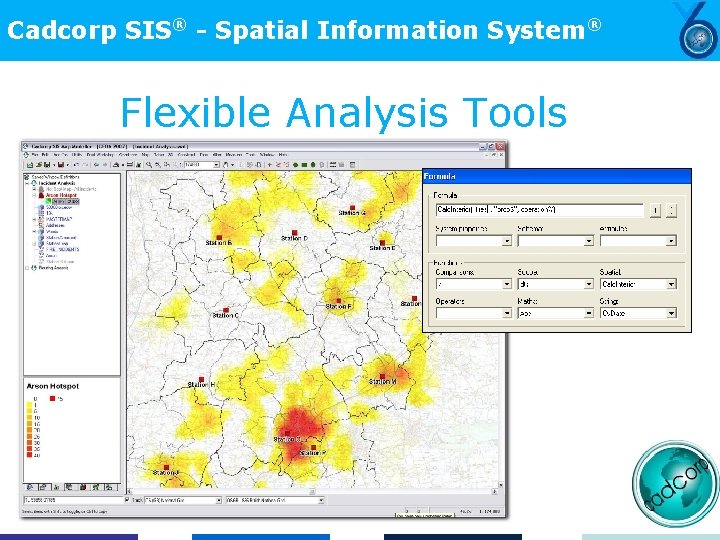Click the green rectangle drawing tool icon
The image size is (720, 540).
(x=304, y=165)
